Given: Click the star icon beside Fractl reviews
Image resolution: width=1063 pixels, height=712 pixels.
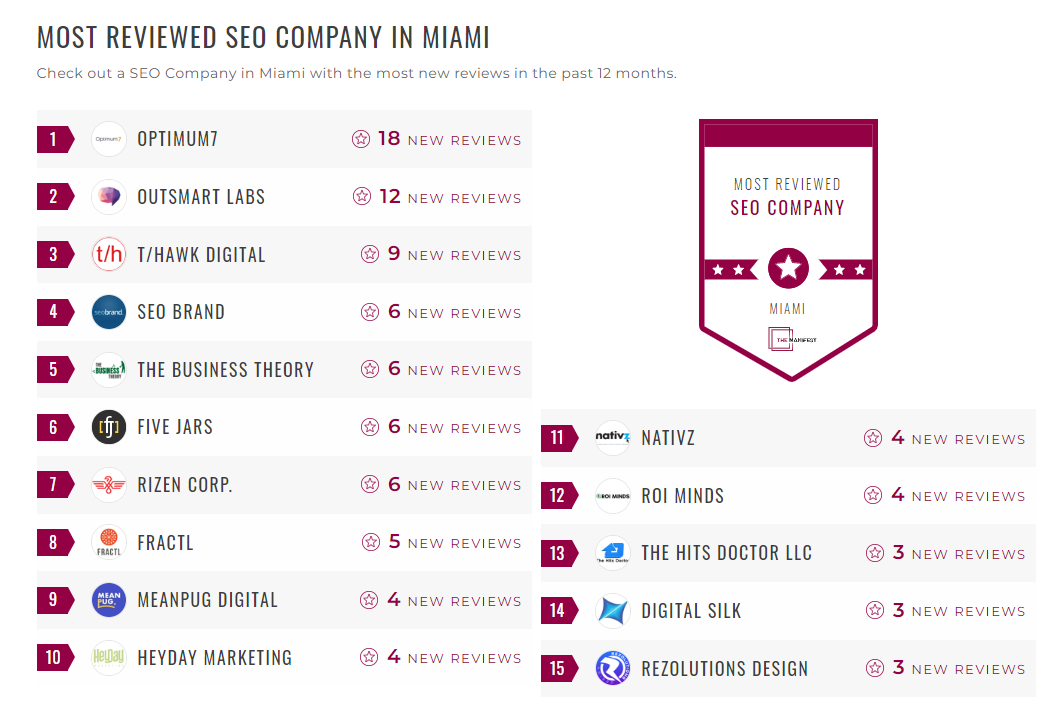Looking at the screenshot, I should 371,543.
